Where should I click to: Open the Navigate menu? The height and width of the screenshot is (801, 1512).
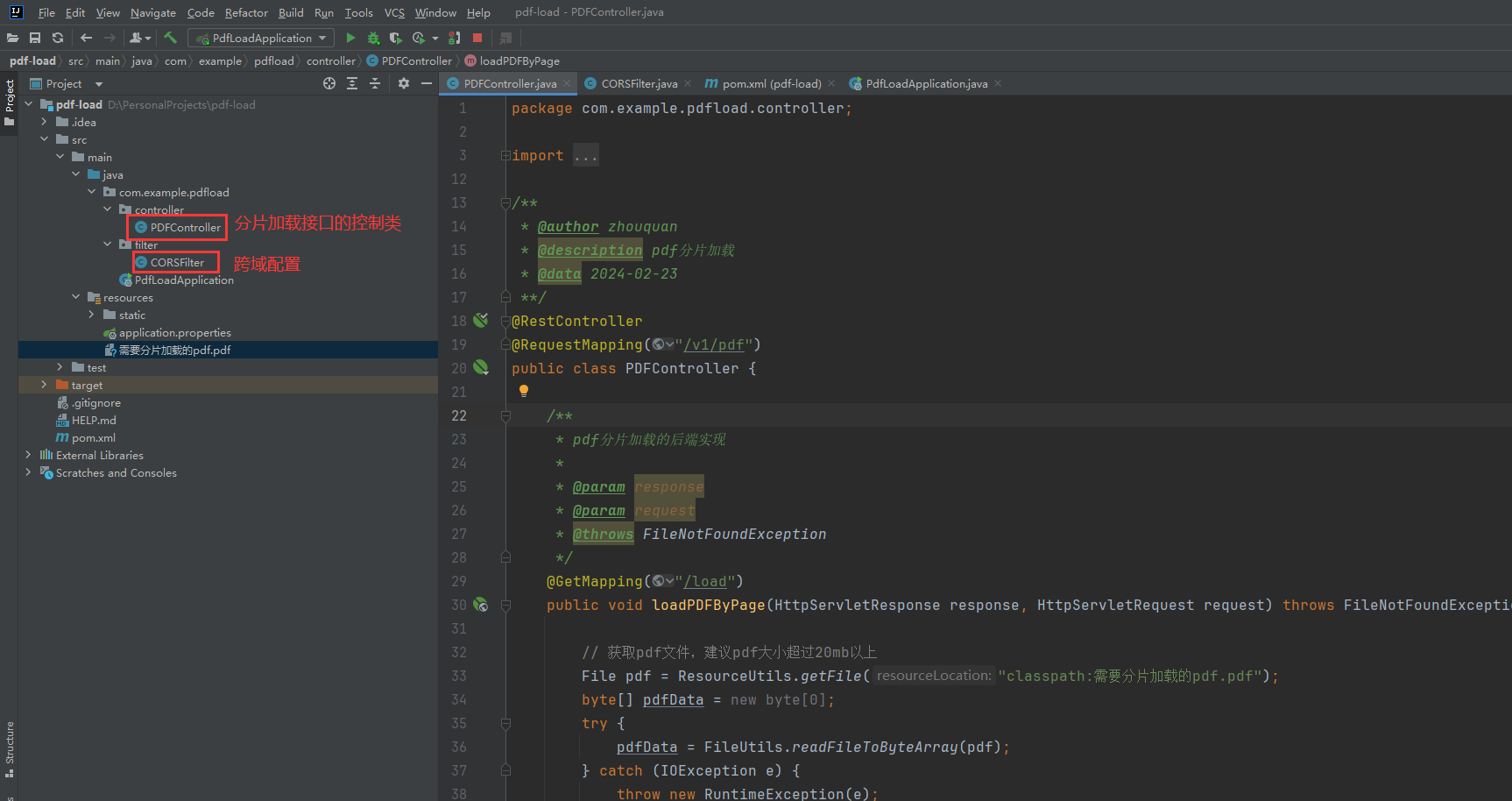[153, 12]
